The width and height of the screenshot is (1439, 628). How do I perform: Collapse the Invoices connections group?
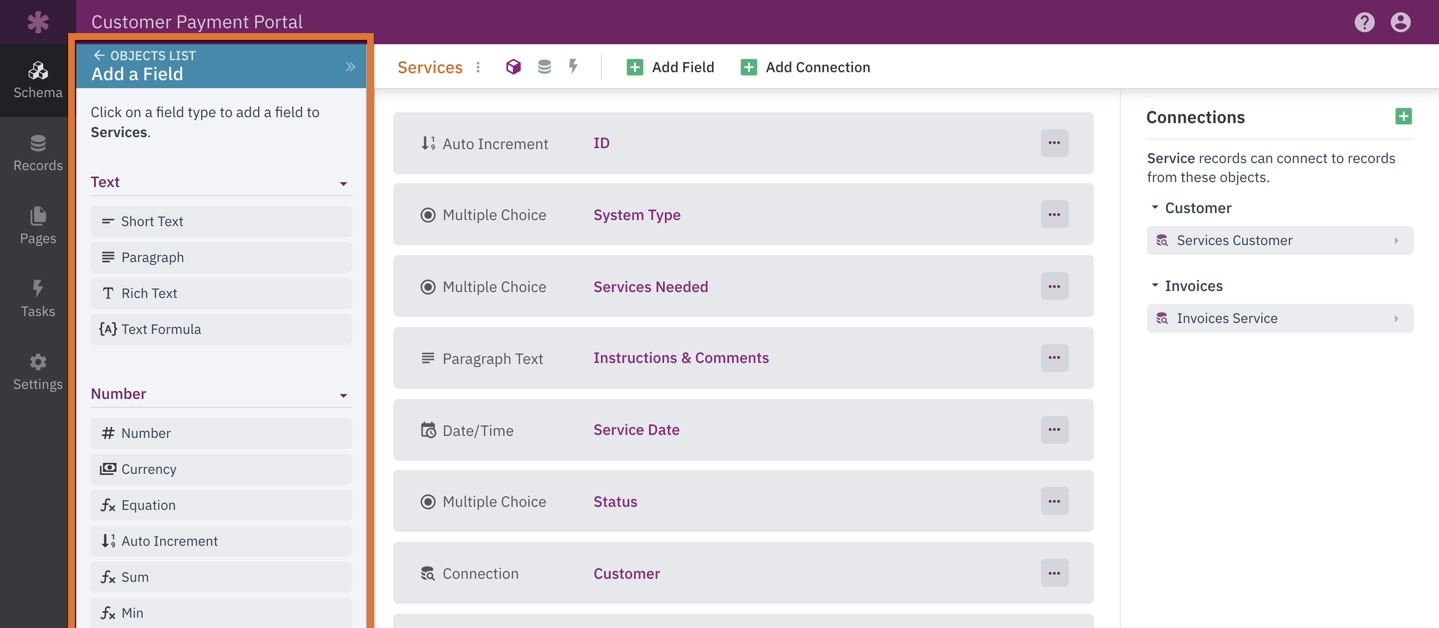click(x=1155, y=286)
